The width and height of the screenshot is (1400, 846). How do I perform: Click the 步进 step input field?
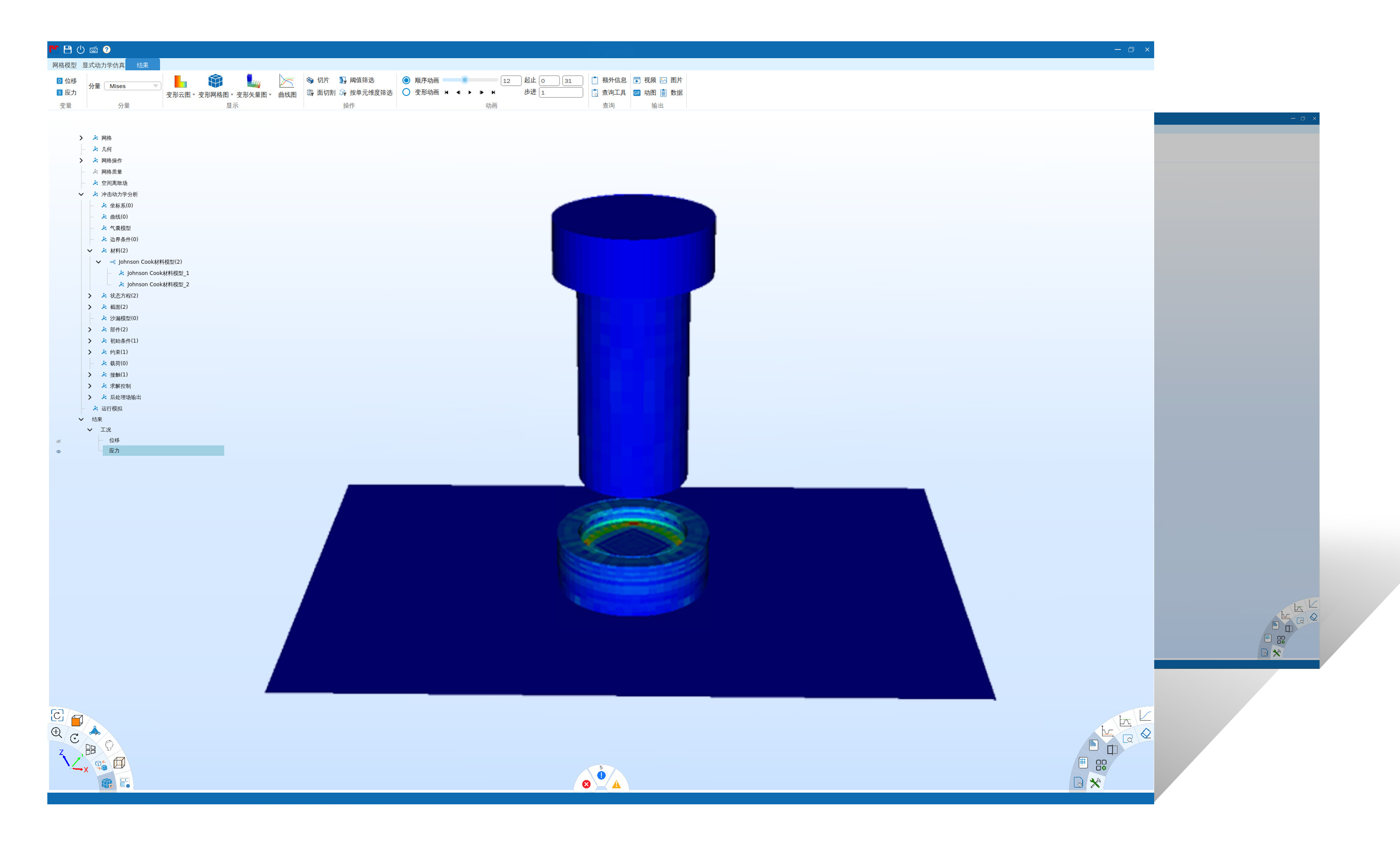point(560,92)
